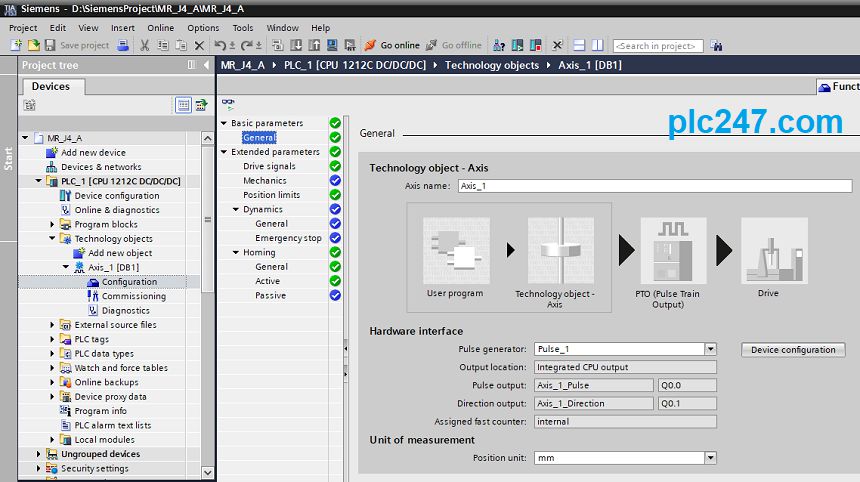Select Position limits parameter entry
Viewport: 860px width, 482px height.
coord(271,195)
